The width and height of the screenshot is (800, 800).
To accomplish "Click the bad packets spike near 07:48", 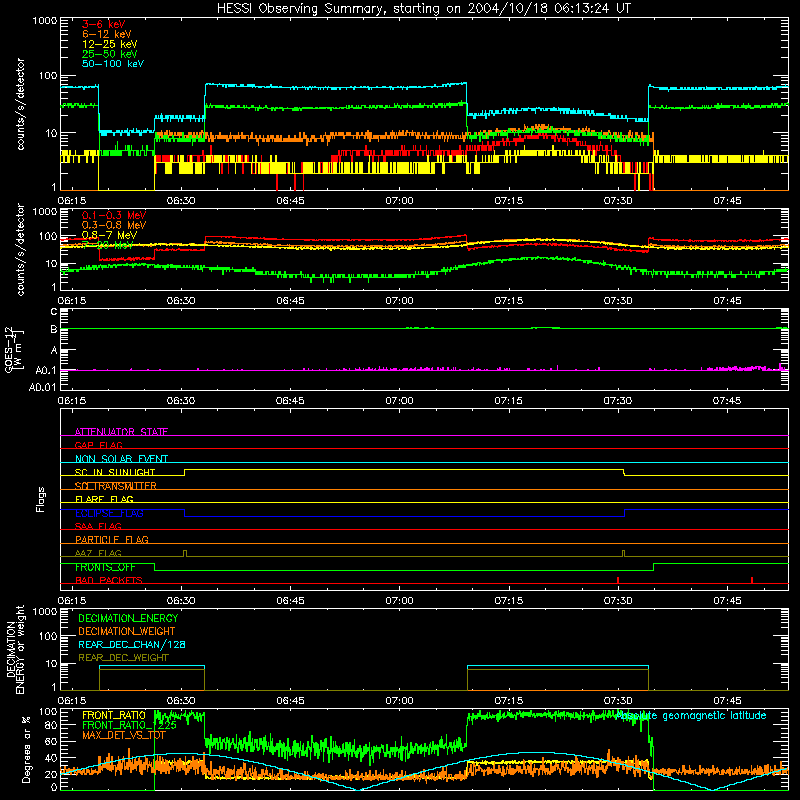I will (752, 580).
